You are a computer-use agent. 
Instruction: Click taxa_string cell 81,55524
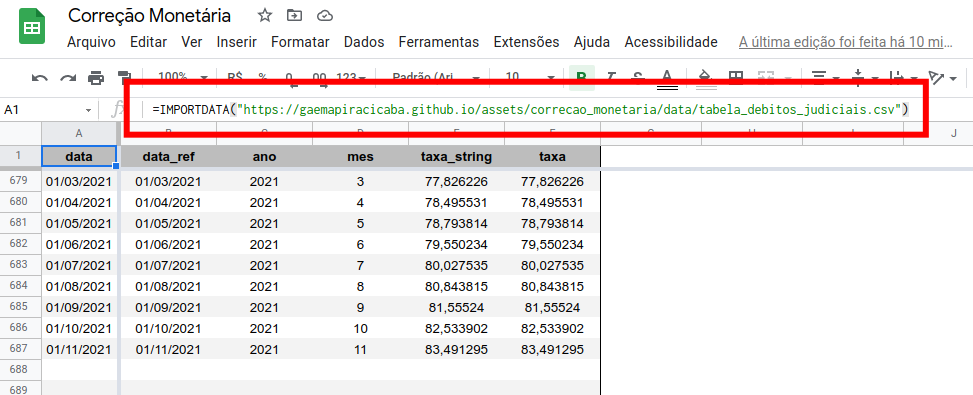pyautogui.click(x=456, y=308)
